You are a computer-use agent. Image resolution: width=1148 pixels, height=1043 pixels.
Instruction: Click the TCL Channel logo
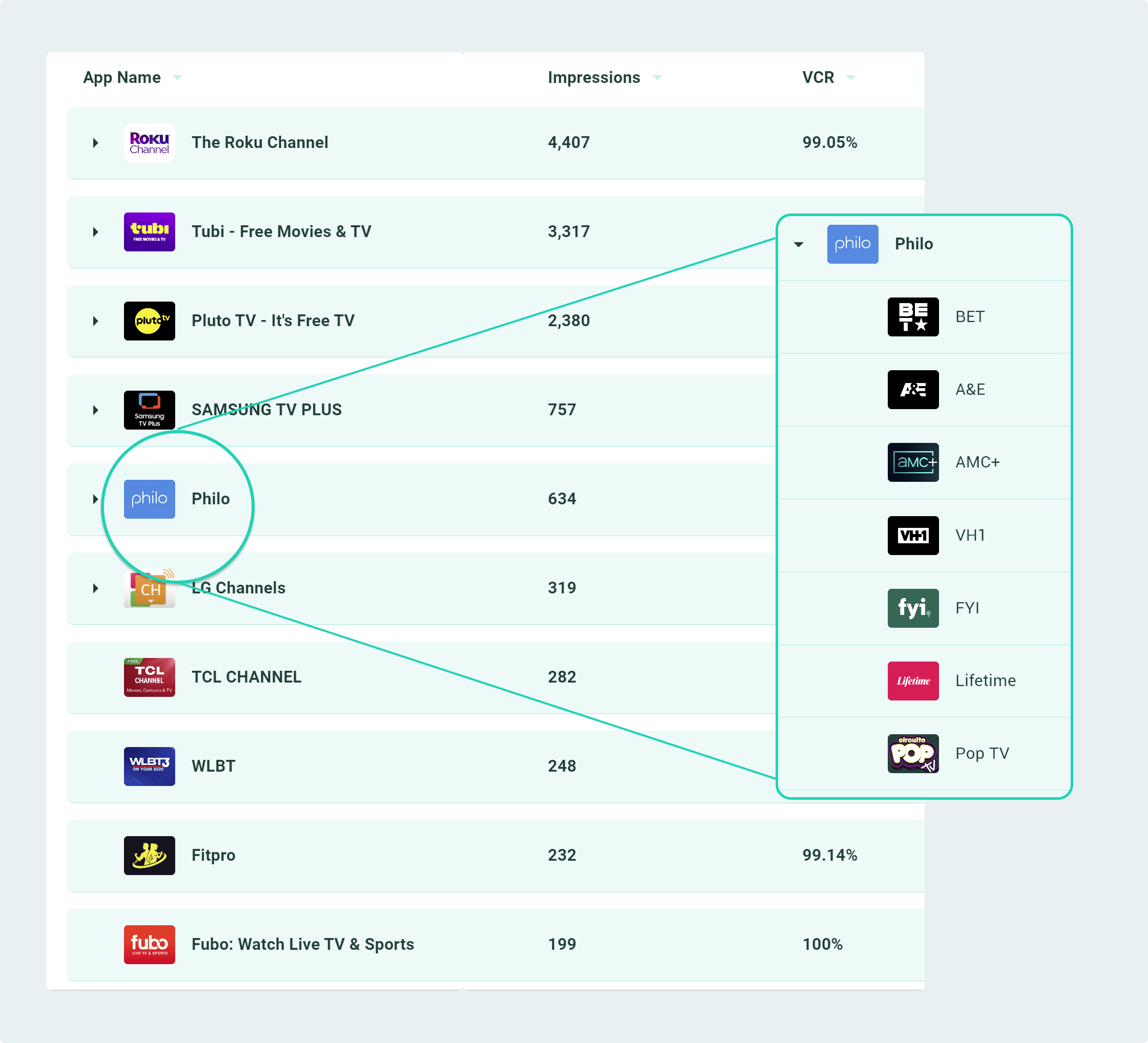click(x=149, y=677)
